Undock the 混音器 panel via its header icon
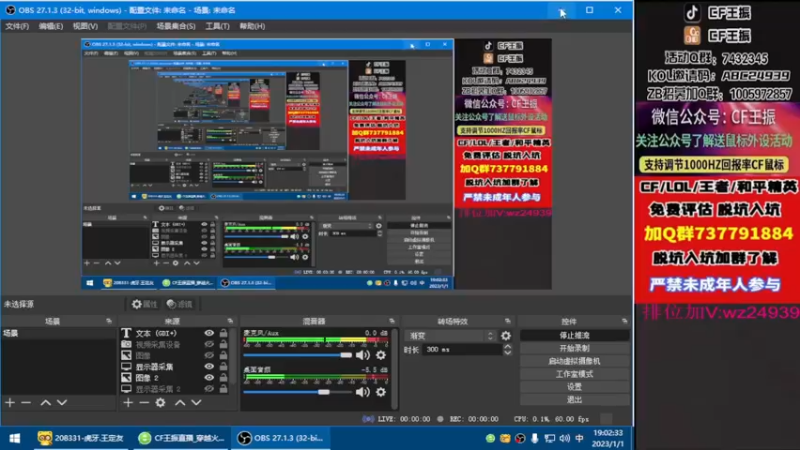The image size is (800, 450). [392, 321]
